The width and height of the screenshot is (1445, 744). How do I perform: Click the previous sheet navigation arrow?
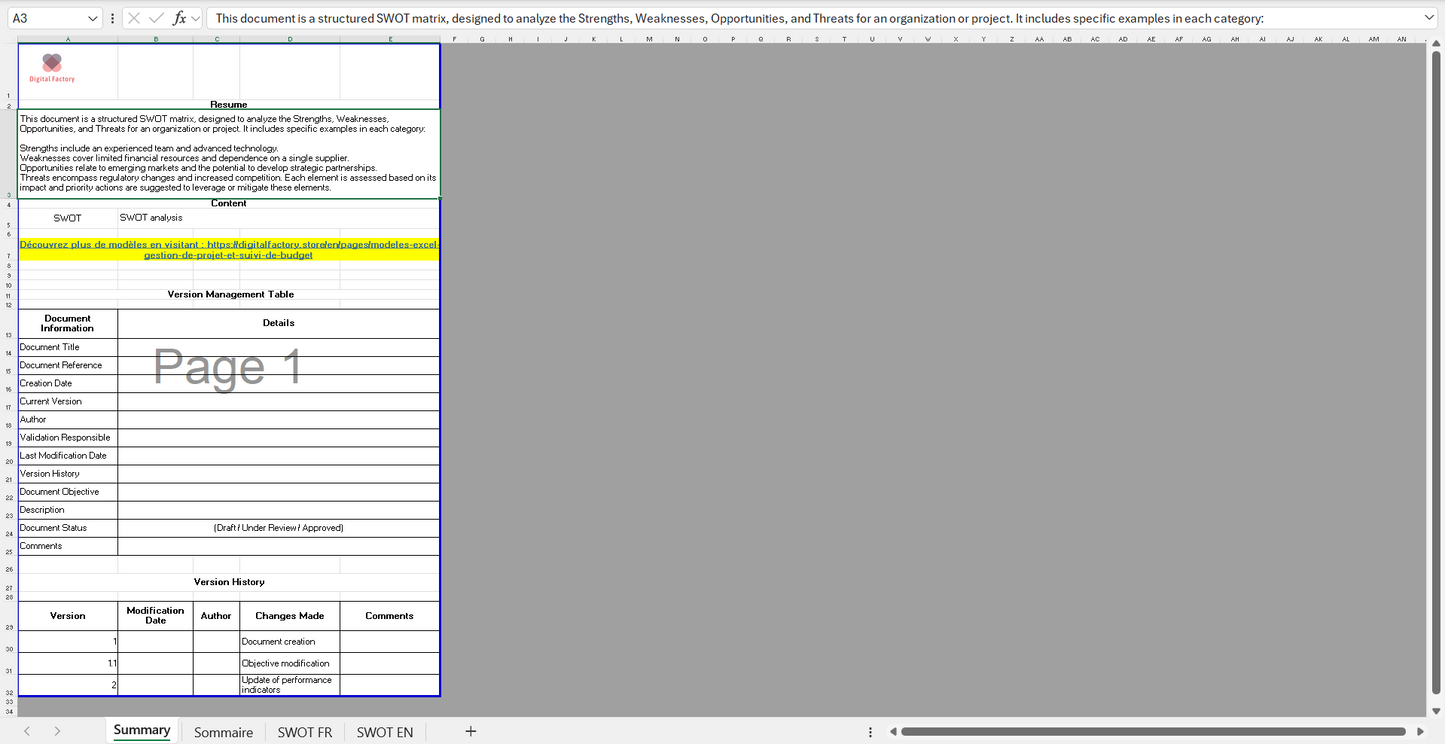(27, 731)
